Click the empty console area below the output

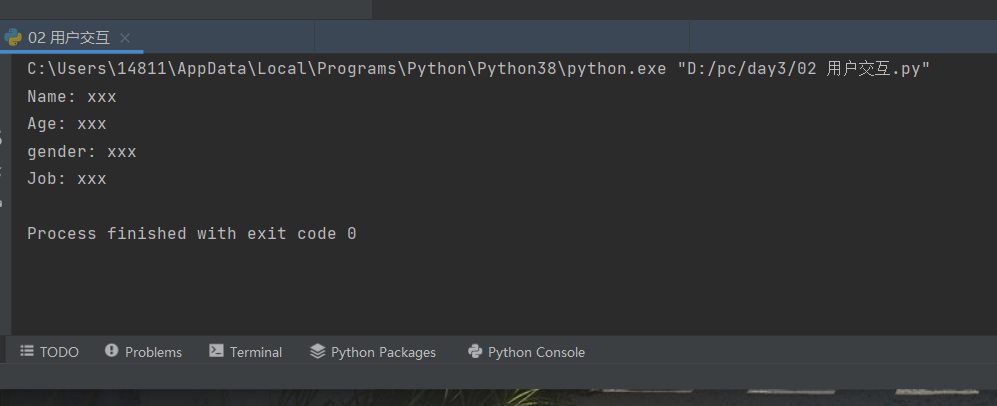pos(500,290)
